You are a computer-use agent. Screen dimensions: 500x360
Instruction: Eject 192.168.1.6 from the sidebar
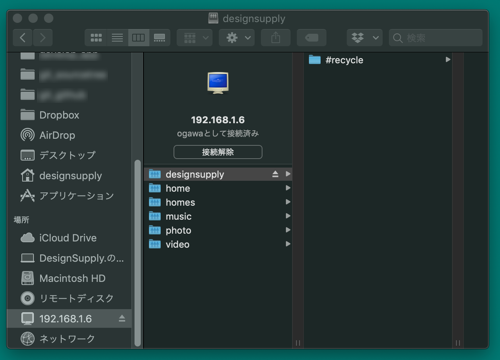click(x=122, y=319)
